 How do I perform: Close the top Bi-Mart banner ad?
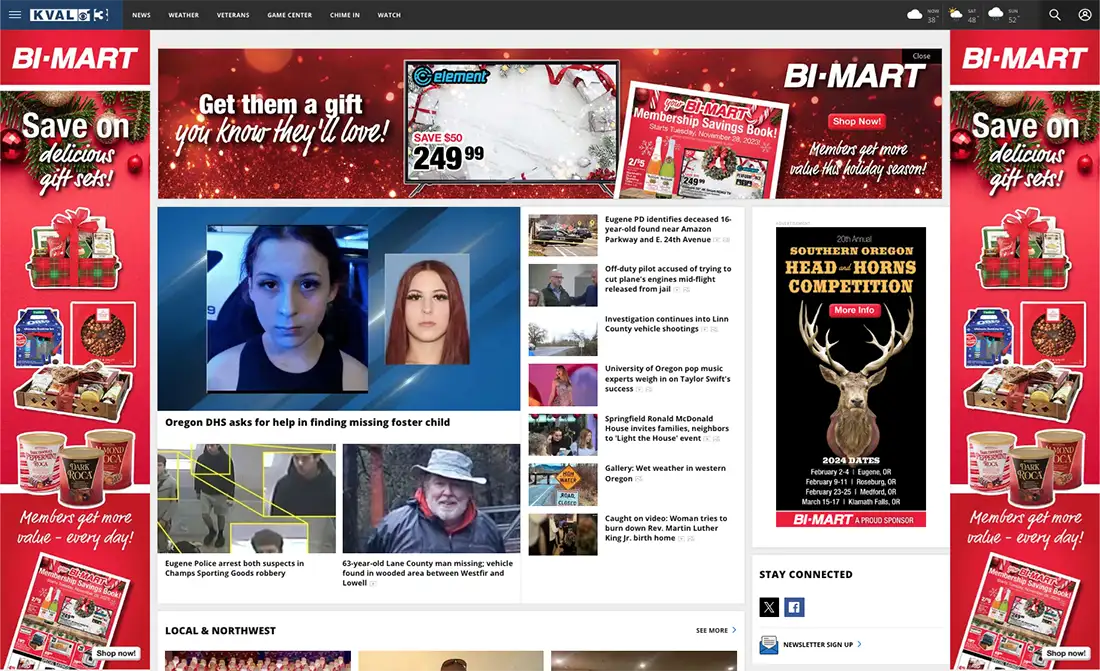point(921,55)
